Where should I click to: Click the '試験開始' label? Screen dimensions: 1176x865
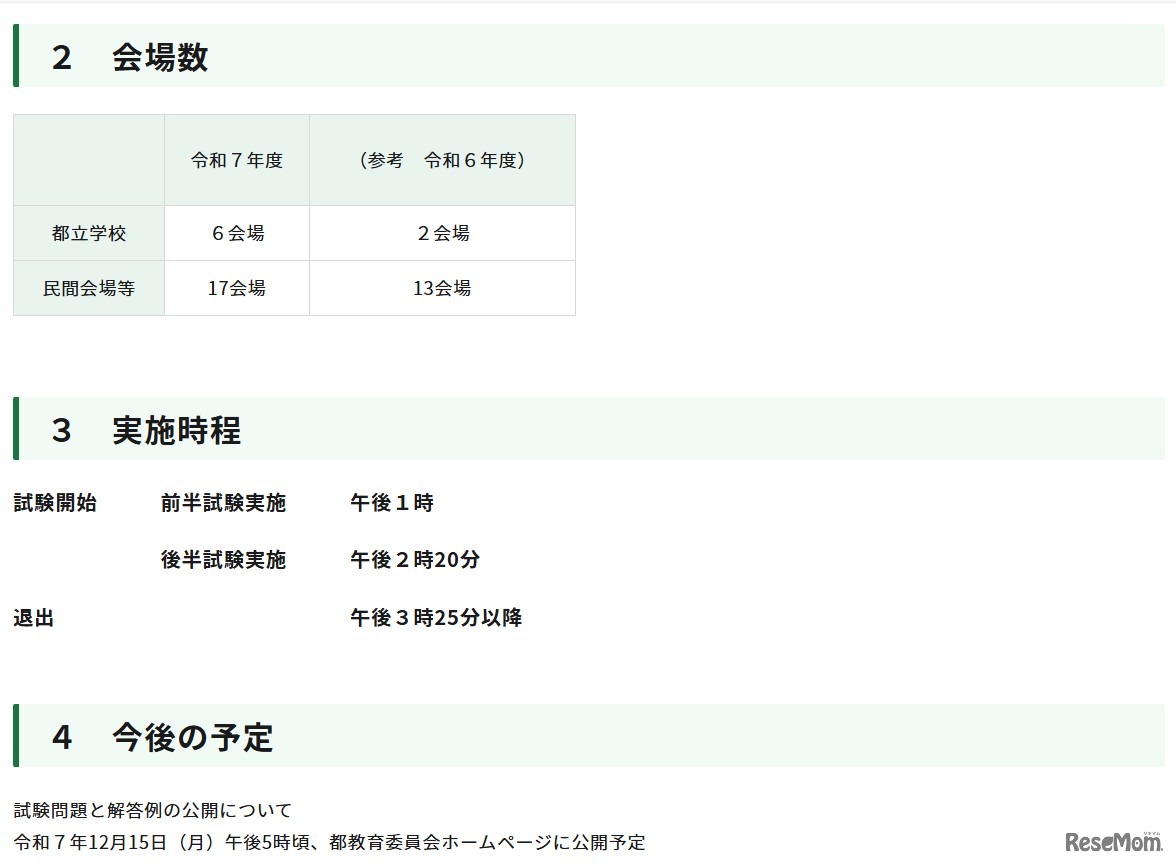coord(56,503)
